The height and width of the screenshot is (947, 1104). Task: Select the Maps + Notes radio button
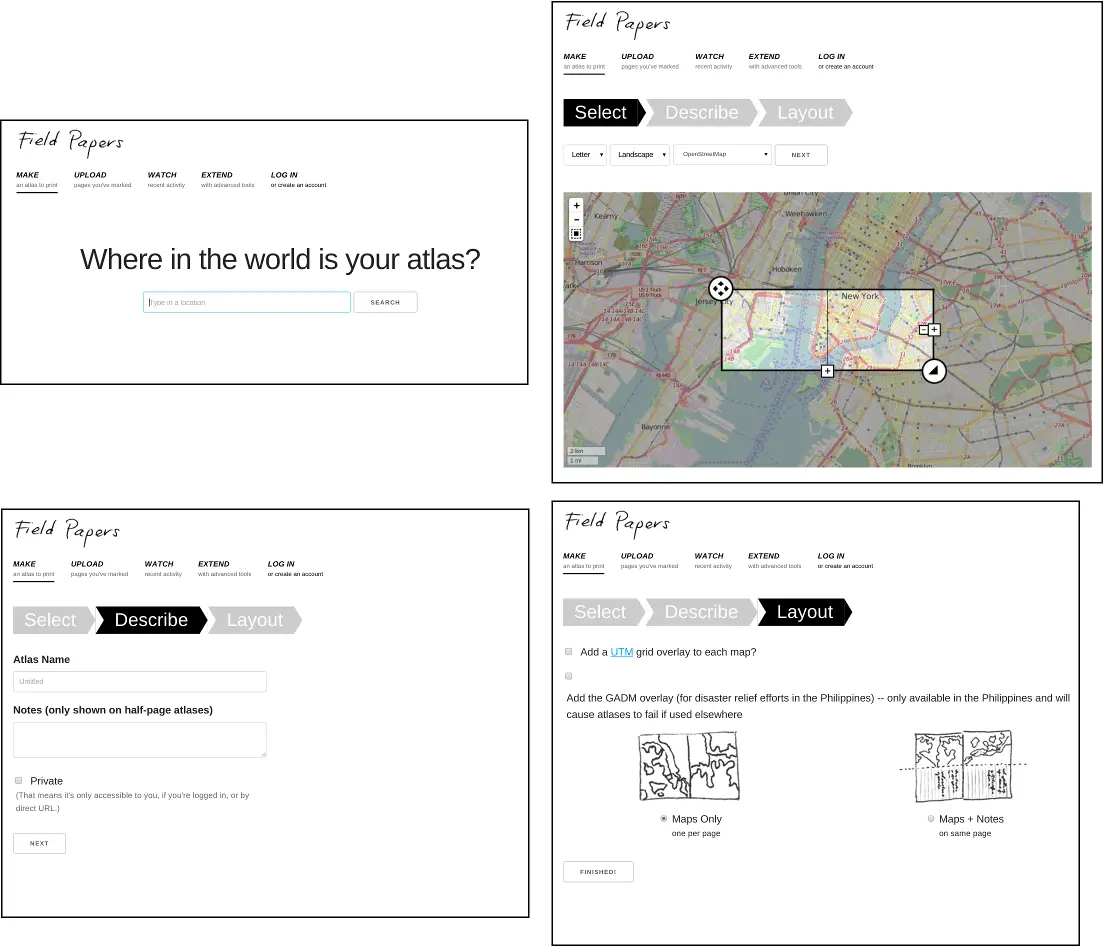931,819
